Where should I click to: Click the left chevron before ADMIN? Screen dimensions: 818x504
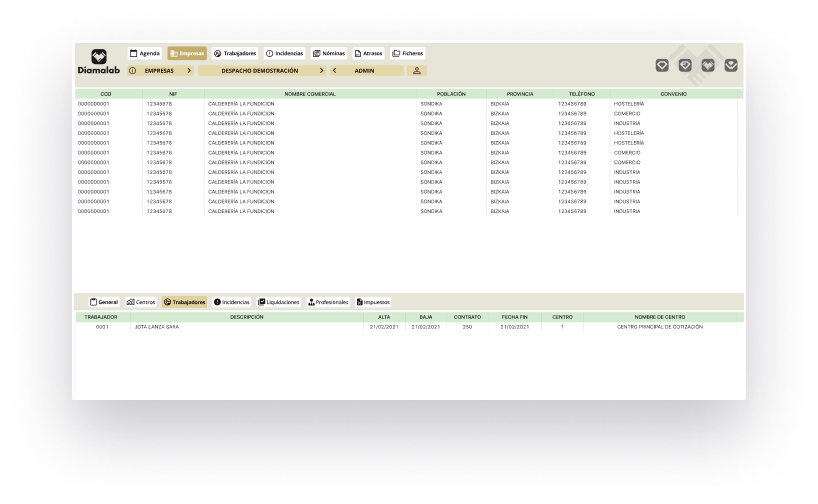[334, 71]
